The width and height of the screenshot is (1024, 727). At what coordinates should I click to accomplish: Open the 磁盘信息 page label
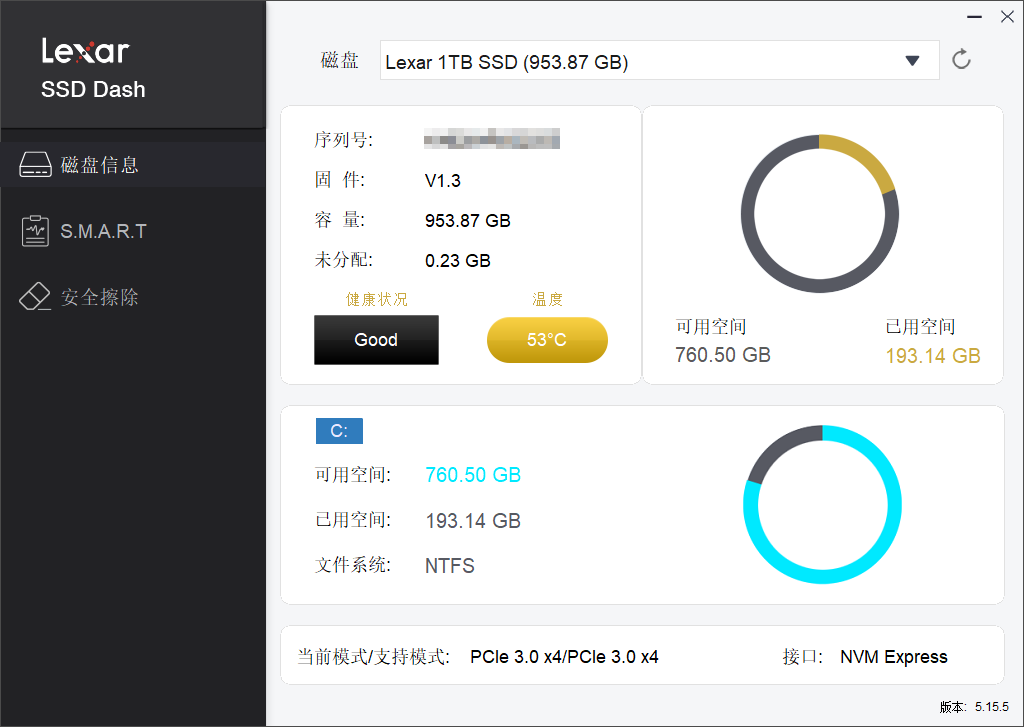click(x=99, y=165)
